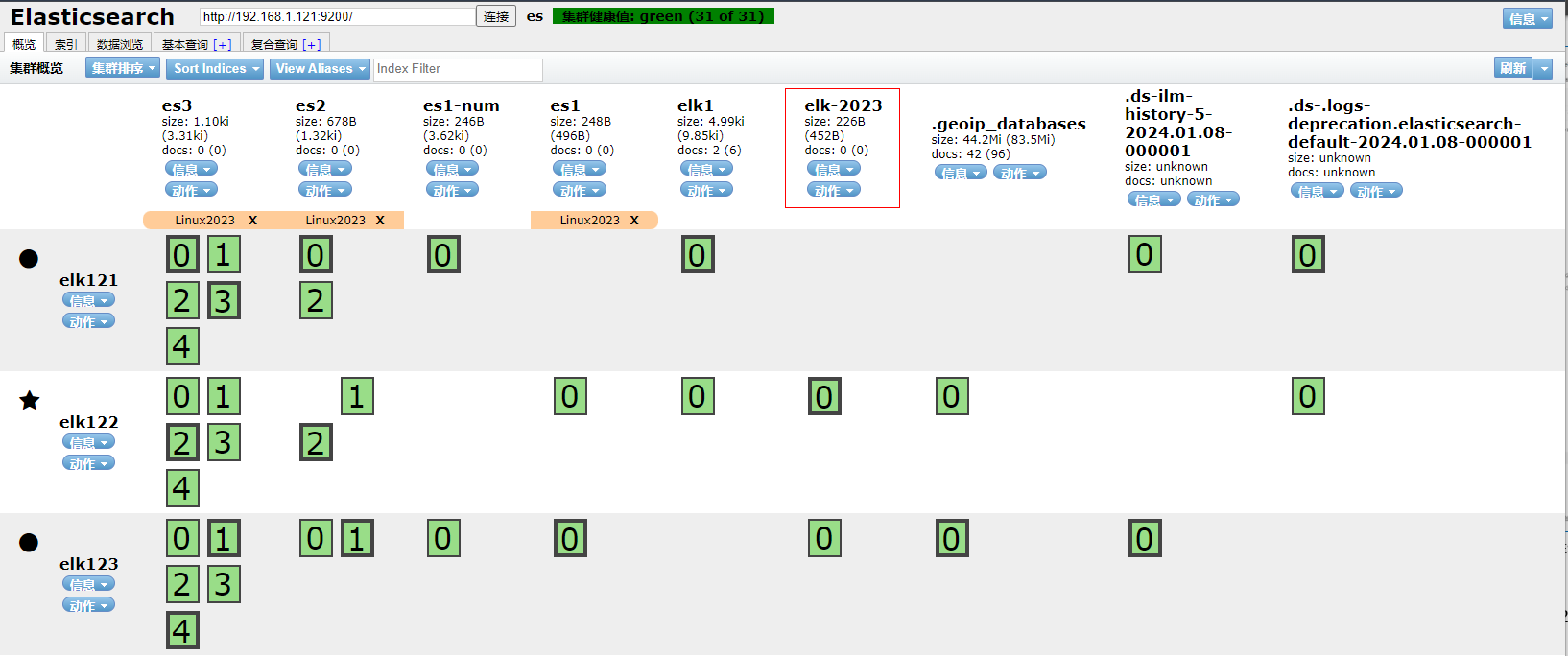Remove the Linux2023 alias under es2
Viewport: 1568px width, 656px height.
380,221
